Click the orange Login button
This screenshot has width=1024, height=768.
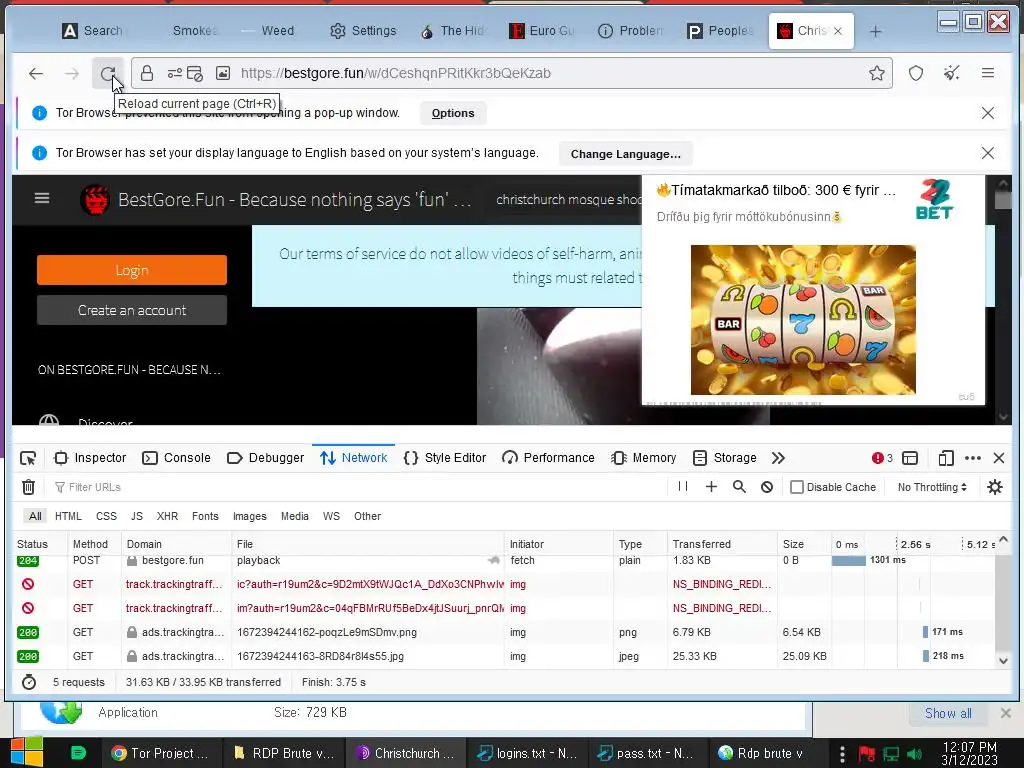coord(132,270)
